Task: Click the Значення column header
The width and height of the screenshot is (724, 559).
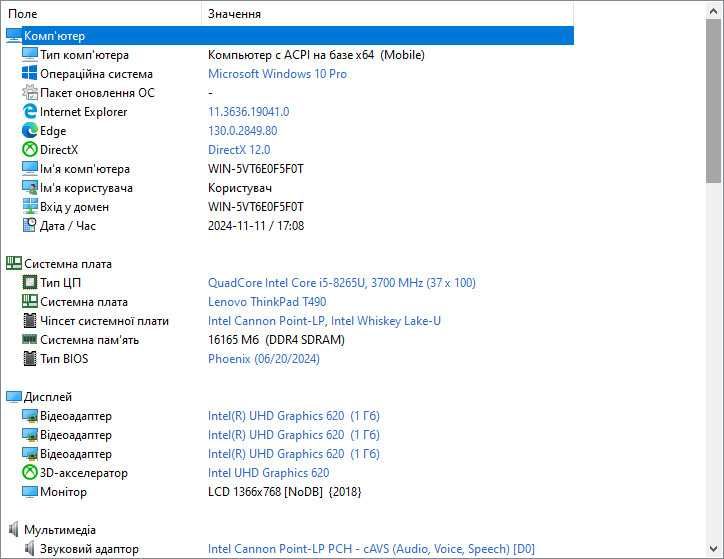Action: pyautogui.click(x=388, y=14)
